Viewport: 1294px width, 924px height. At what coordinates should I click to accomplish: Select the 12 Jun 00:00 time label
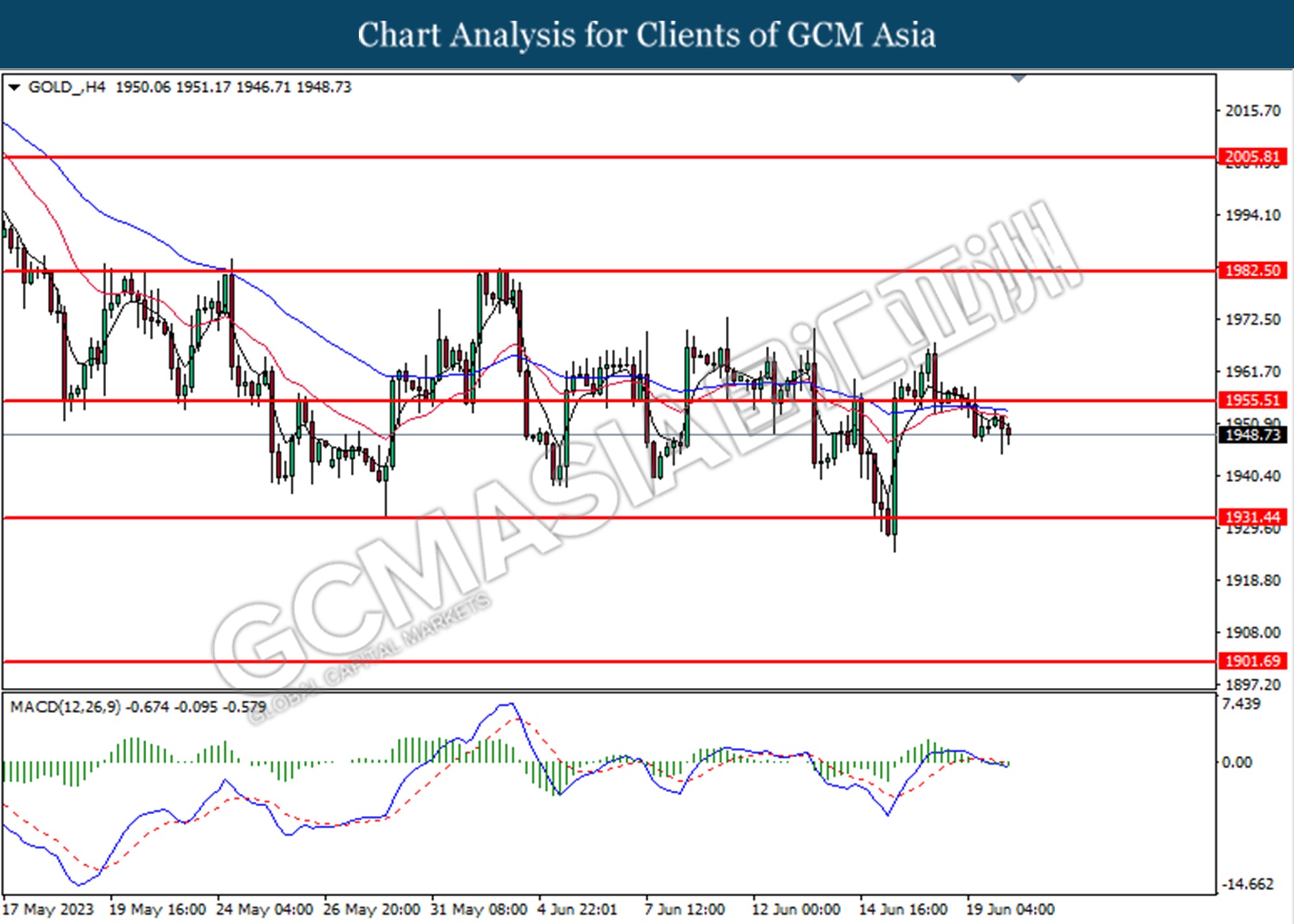point(796,910)
